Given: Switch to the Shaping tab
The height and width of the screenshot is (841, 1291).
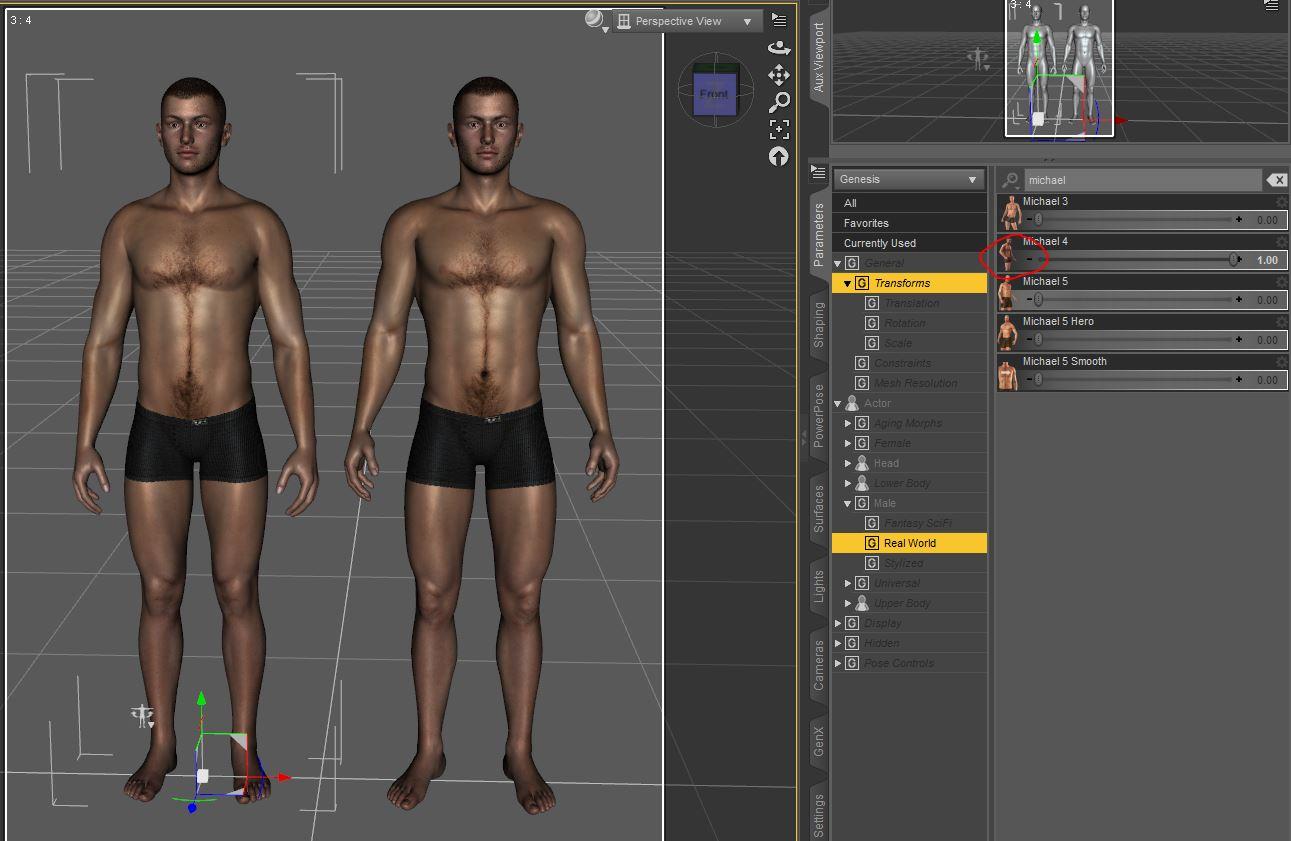Looking at the screenshot, I should [x=818, y=324].
